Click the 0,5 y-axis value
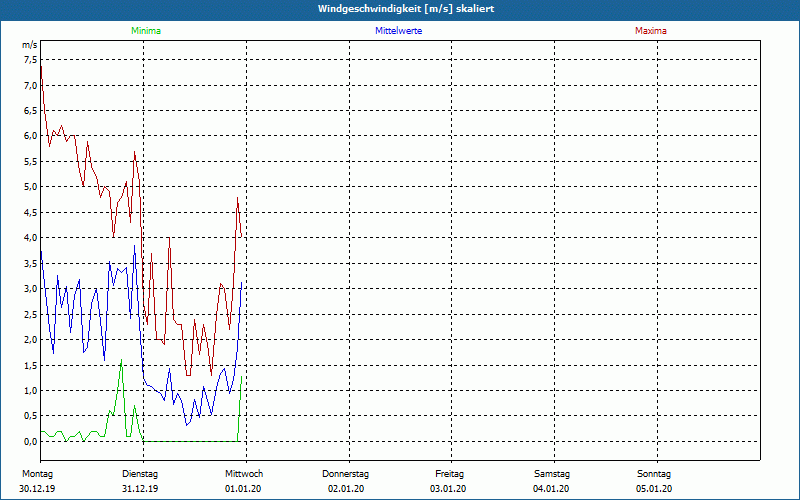This screenshot has height=500, width=800. pyautogui.click(x=31, y=416)
